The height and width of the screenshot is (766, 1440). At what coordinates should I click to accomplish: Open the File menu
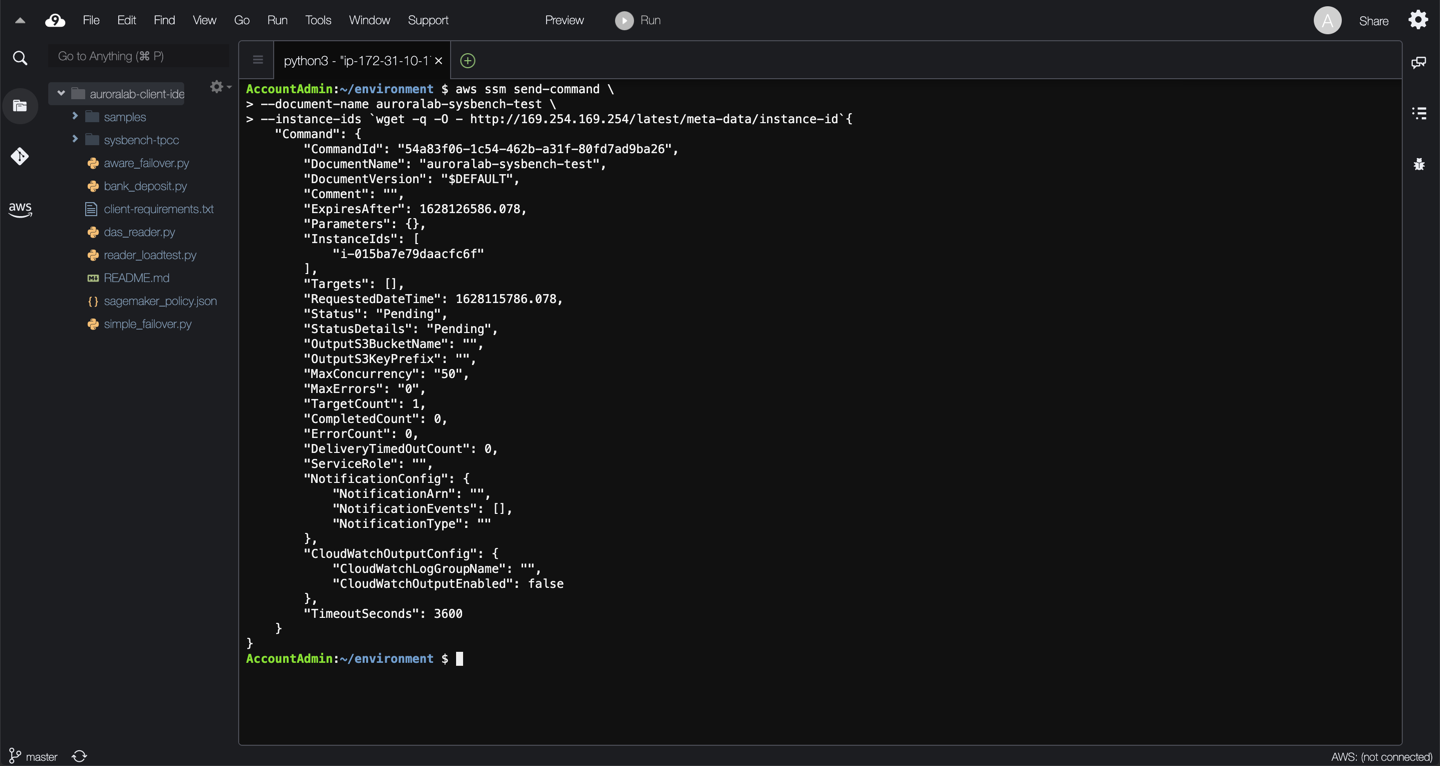90,19
